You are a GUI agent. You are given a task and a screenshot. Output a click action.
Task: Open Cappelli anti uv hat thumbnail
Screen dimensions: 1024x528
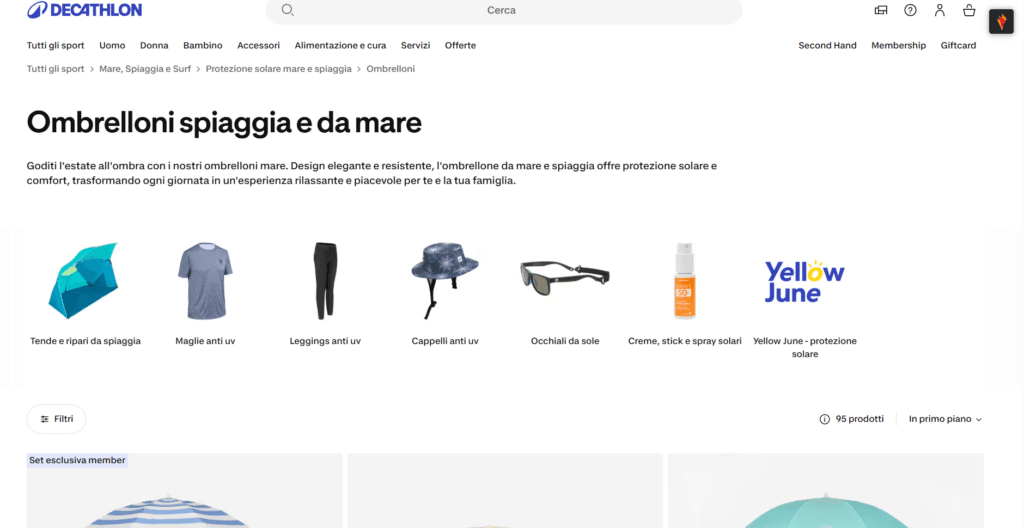point(445,281)
